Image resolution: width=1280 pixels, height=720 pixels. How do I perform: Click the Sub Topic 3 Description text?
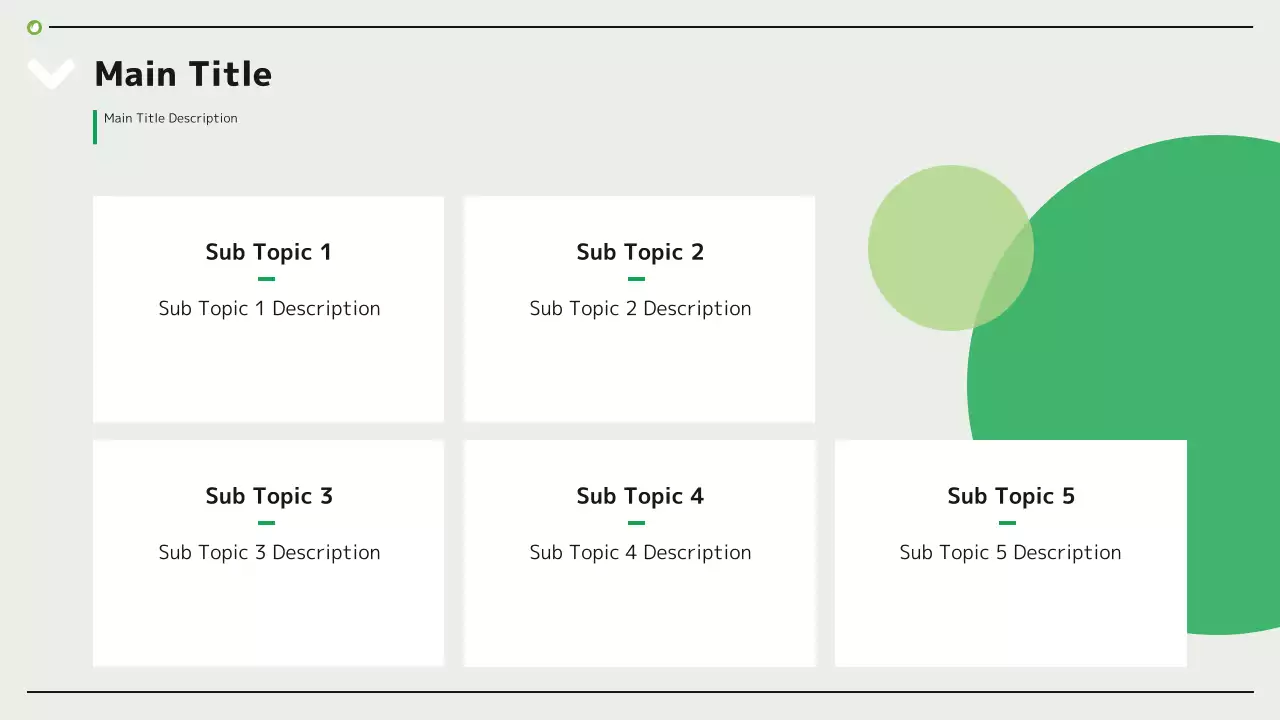tap(269, 552)
